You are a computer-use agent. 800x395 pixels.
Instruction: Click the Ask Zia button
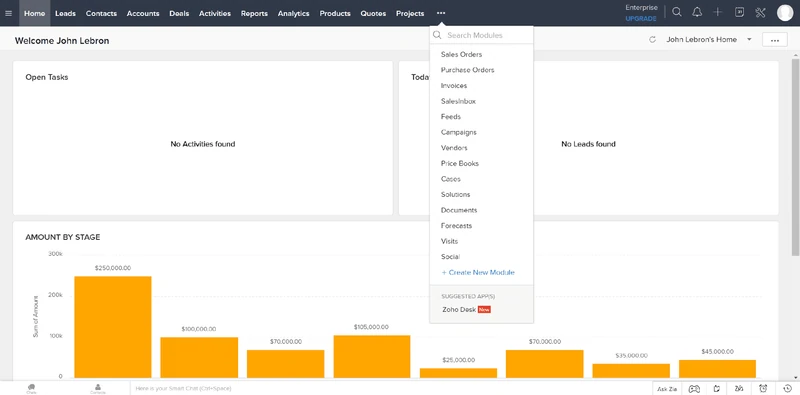pos(667,389)
